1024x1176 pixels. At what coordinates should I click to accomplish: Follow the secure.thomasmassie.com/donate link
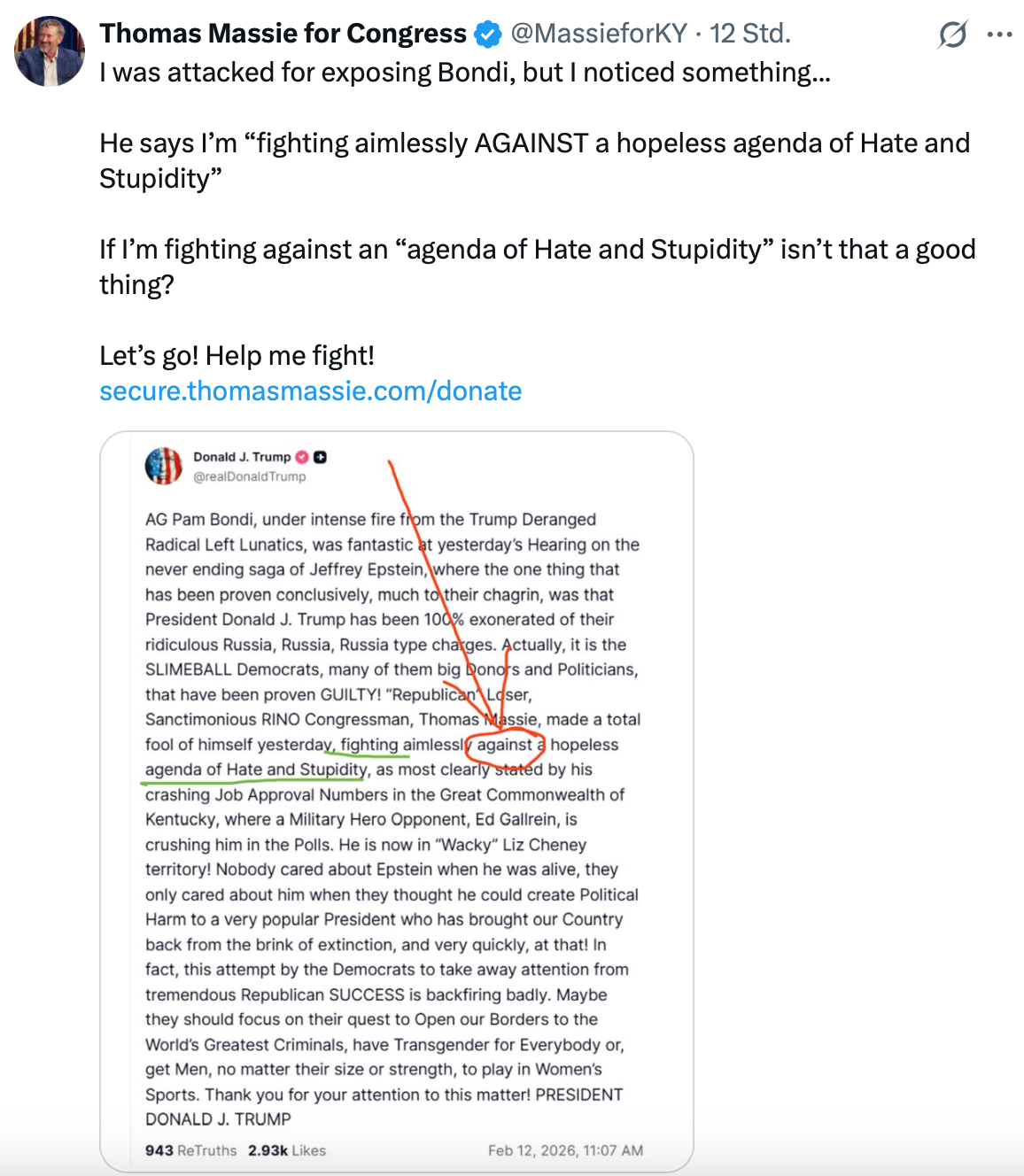310,391
